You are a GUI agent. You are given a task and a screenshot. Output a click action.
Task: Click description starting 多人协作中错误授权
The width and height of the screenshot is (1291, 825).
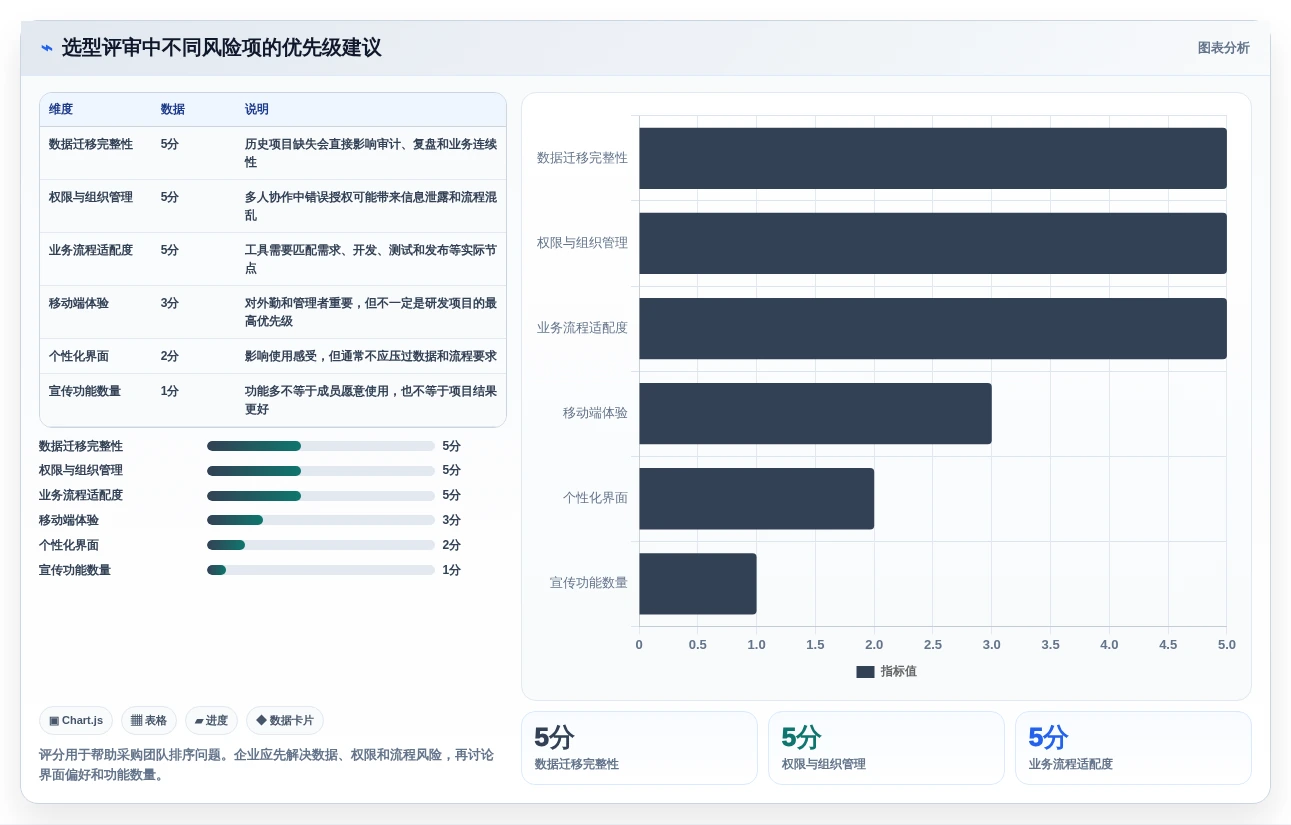click(x=371, y=206)
